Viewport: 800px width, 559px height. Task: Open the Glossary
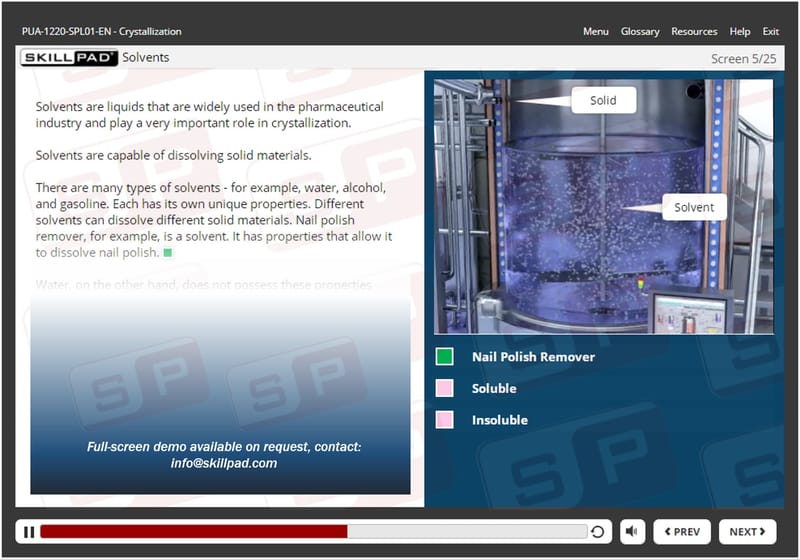point(639,31)
